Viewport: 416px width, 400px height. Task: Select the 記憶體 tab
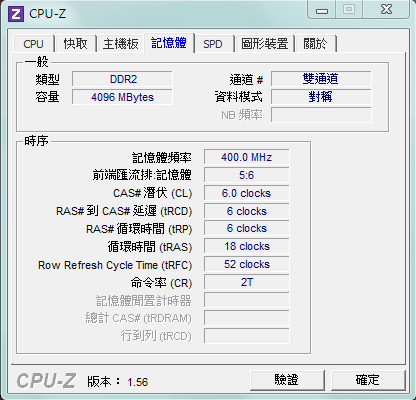tap(169, 43)
